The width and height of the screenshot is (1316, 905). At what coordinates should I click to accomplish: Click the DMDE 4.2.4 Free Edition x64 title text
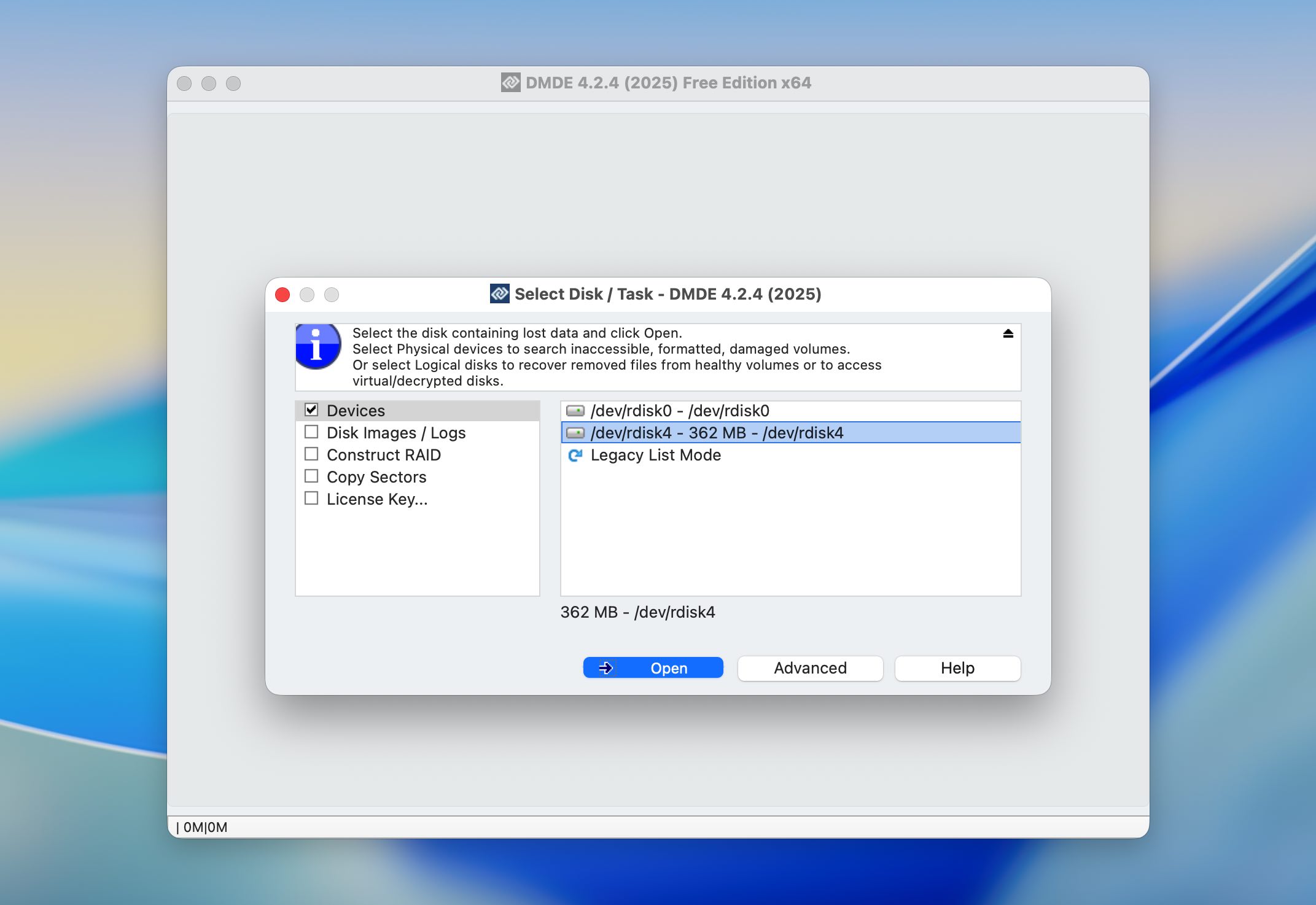coord(668,83)
